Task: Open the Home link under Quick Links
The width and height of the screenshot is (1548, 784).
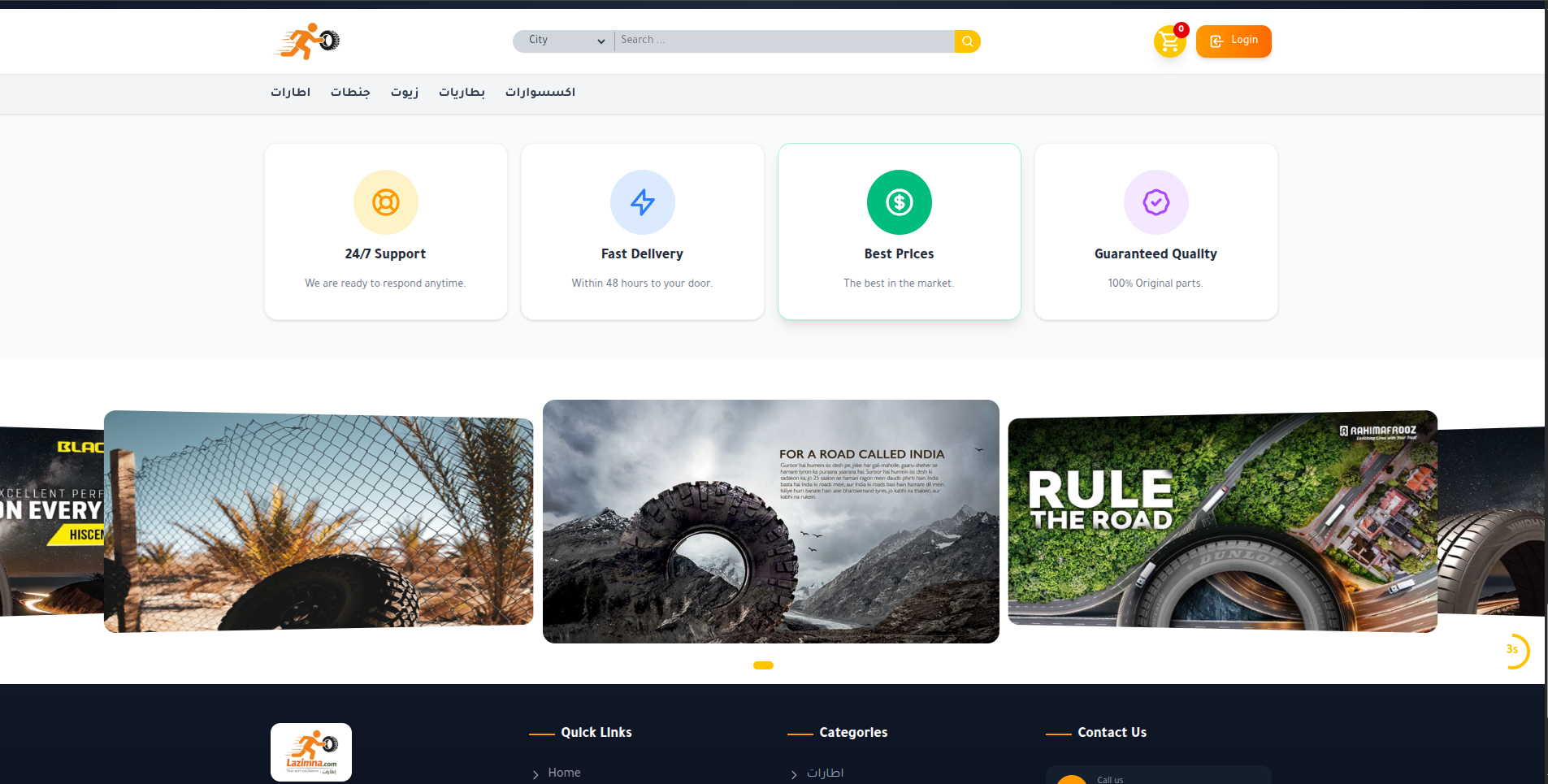Action: (564, 773)
